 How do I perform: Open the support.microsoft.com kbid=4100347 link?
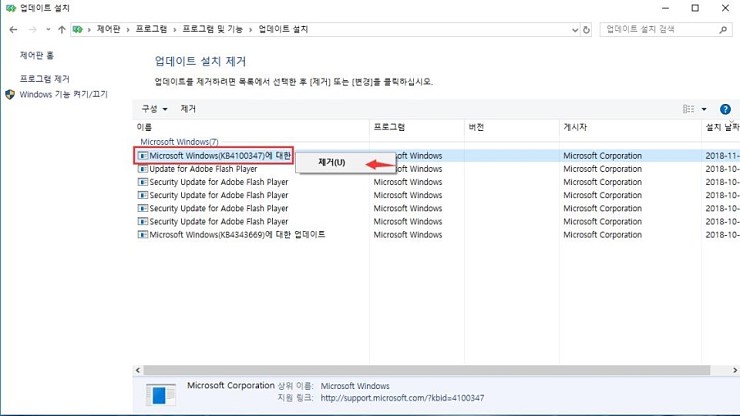click(402, 398)
